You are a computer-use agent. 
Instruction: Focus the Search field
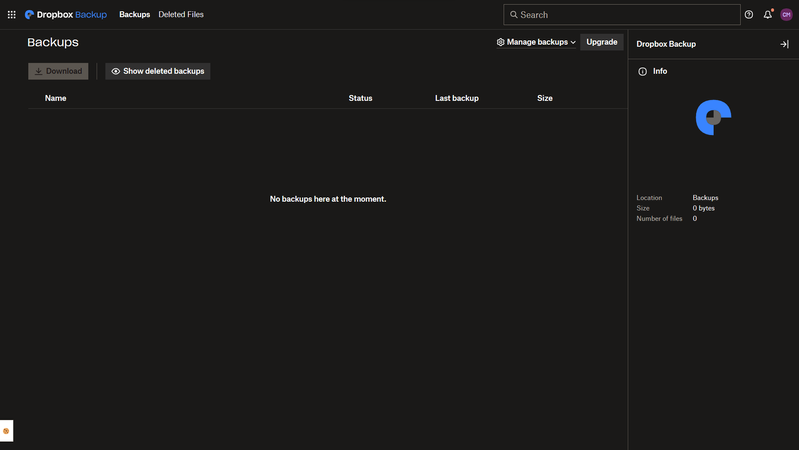[622, 15]
